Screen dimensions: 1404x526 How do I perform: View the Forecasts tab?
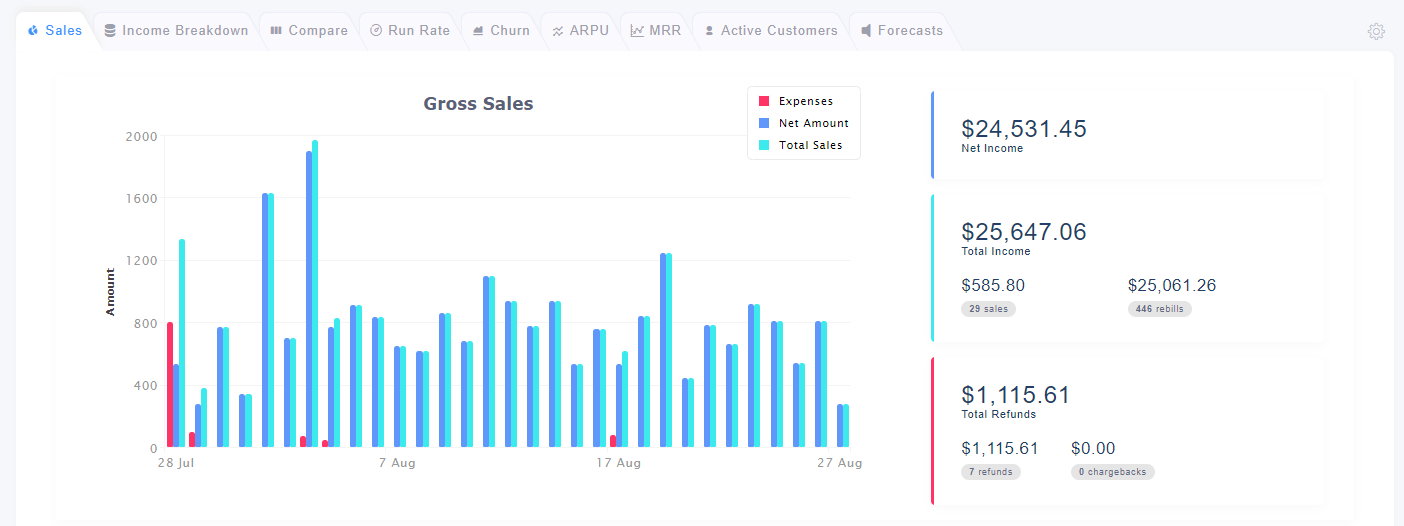coord(901,31)
